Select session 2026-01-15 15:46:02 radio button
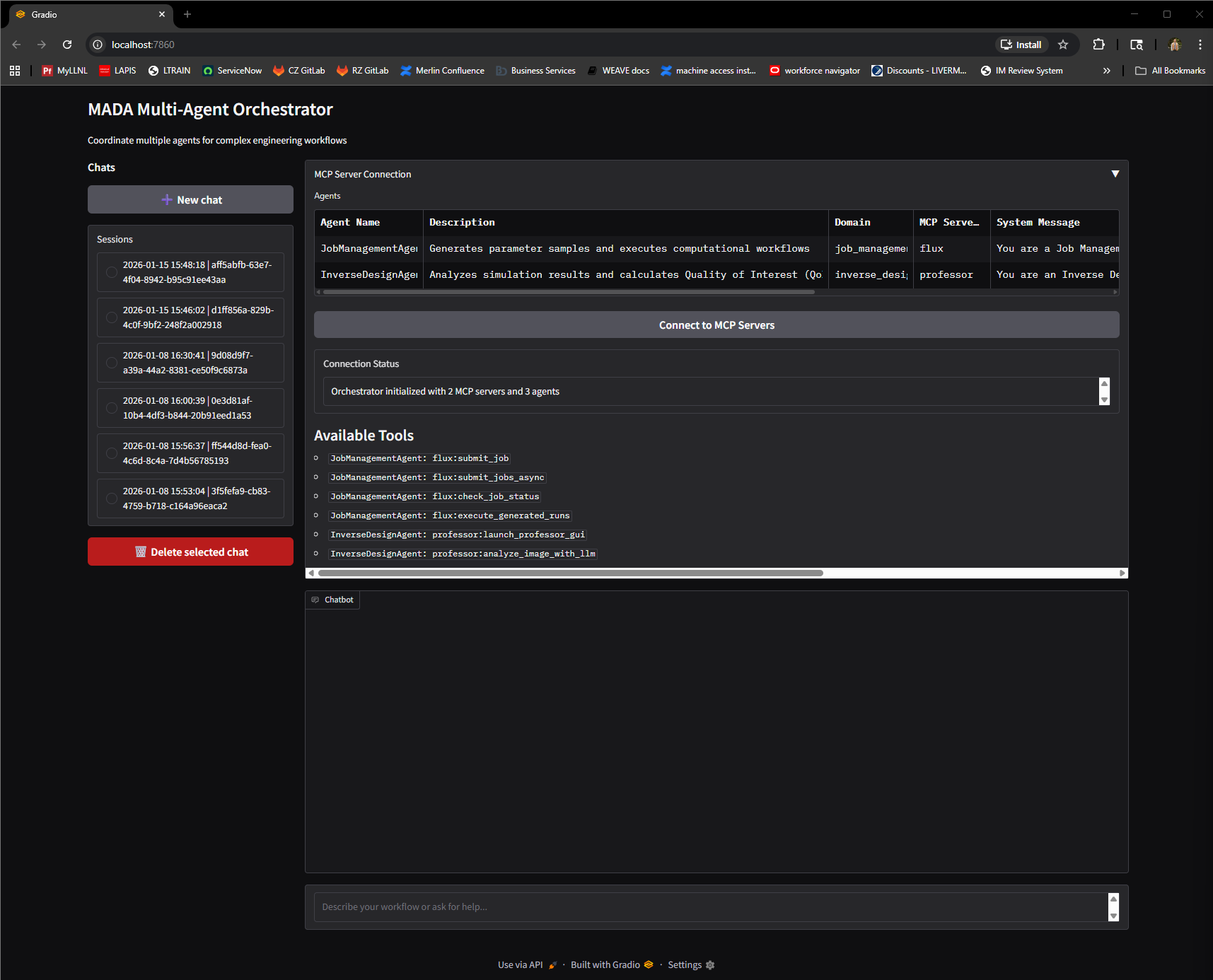 (x=111, y=317)
